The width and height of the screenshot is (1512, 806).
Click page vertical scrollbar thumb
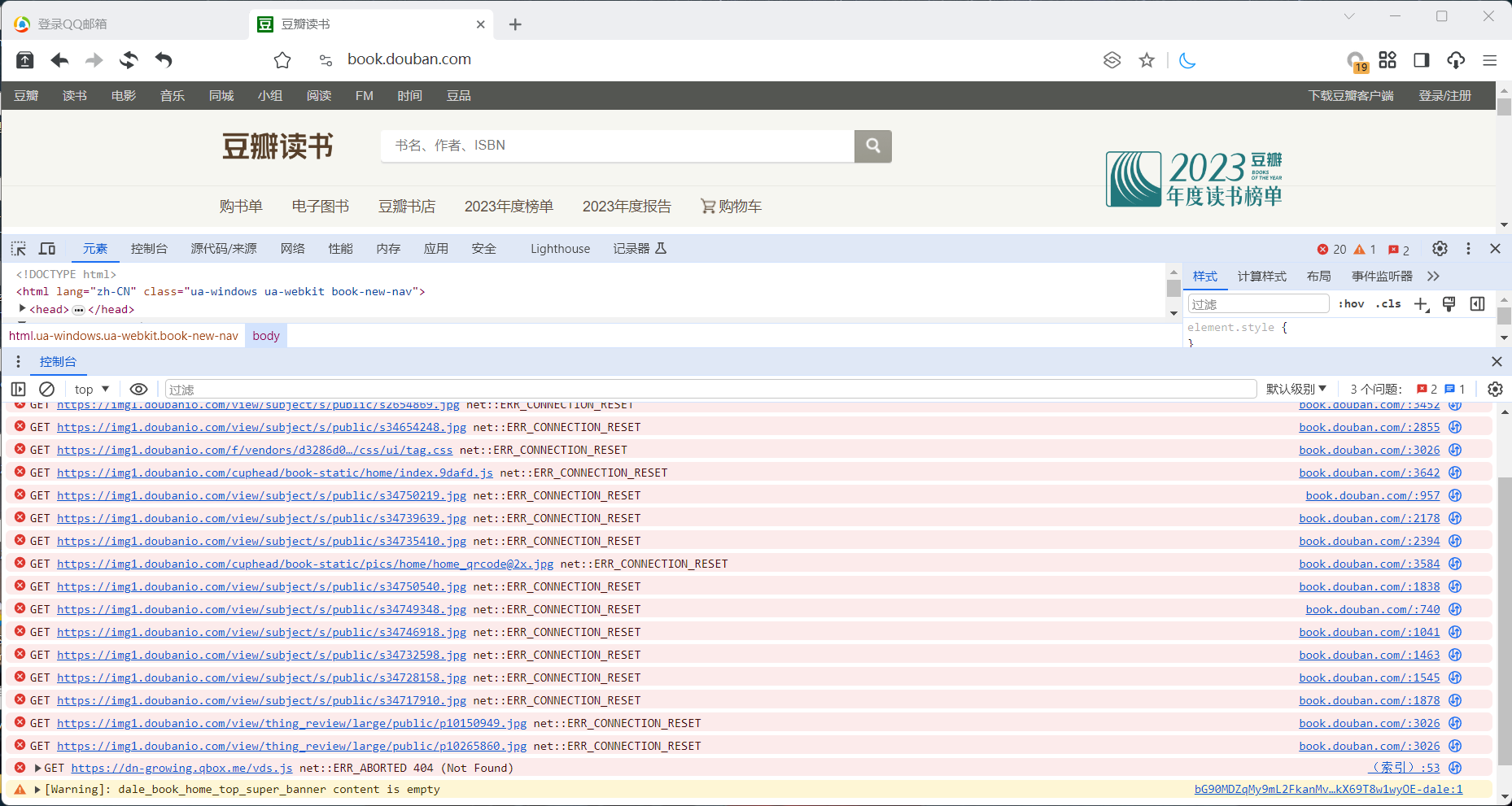(1503, 107)
